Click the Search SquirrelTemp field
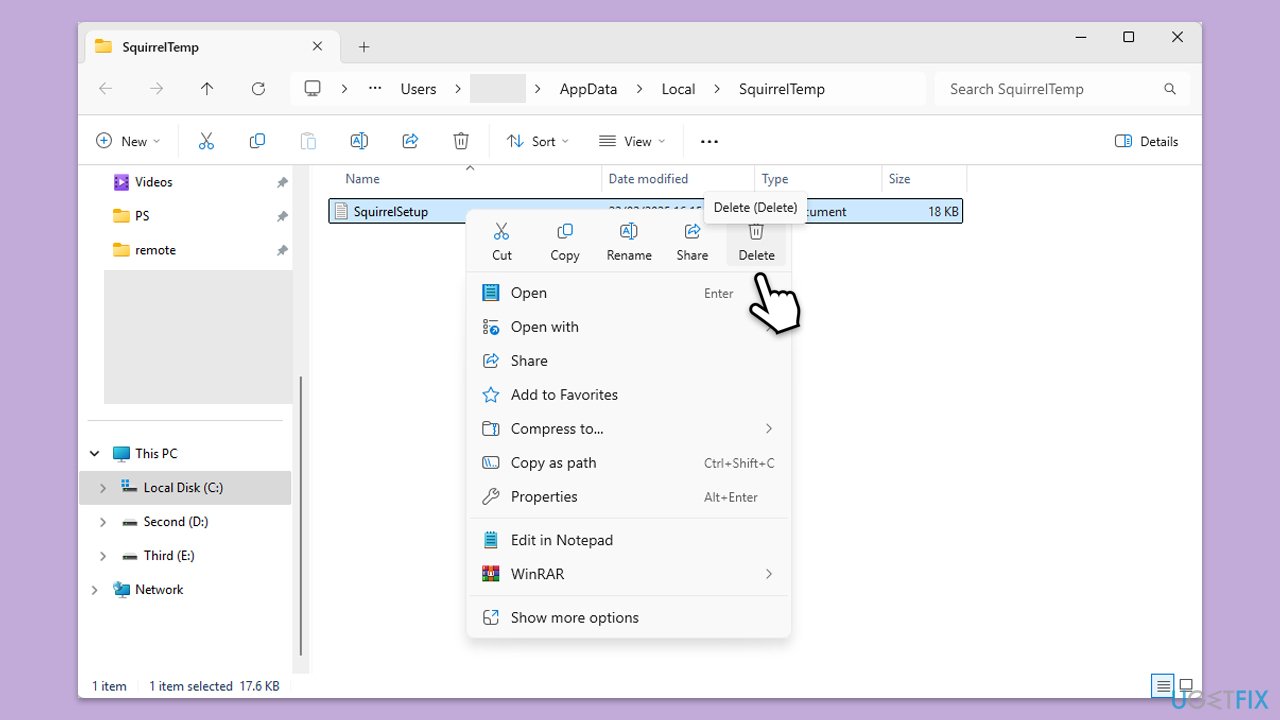The height and width of the screenshot is (720, 1280). 1050,89
